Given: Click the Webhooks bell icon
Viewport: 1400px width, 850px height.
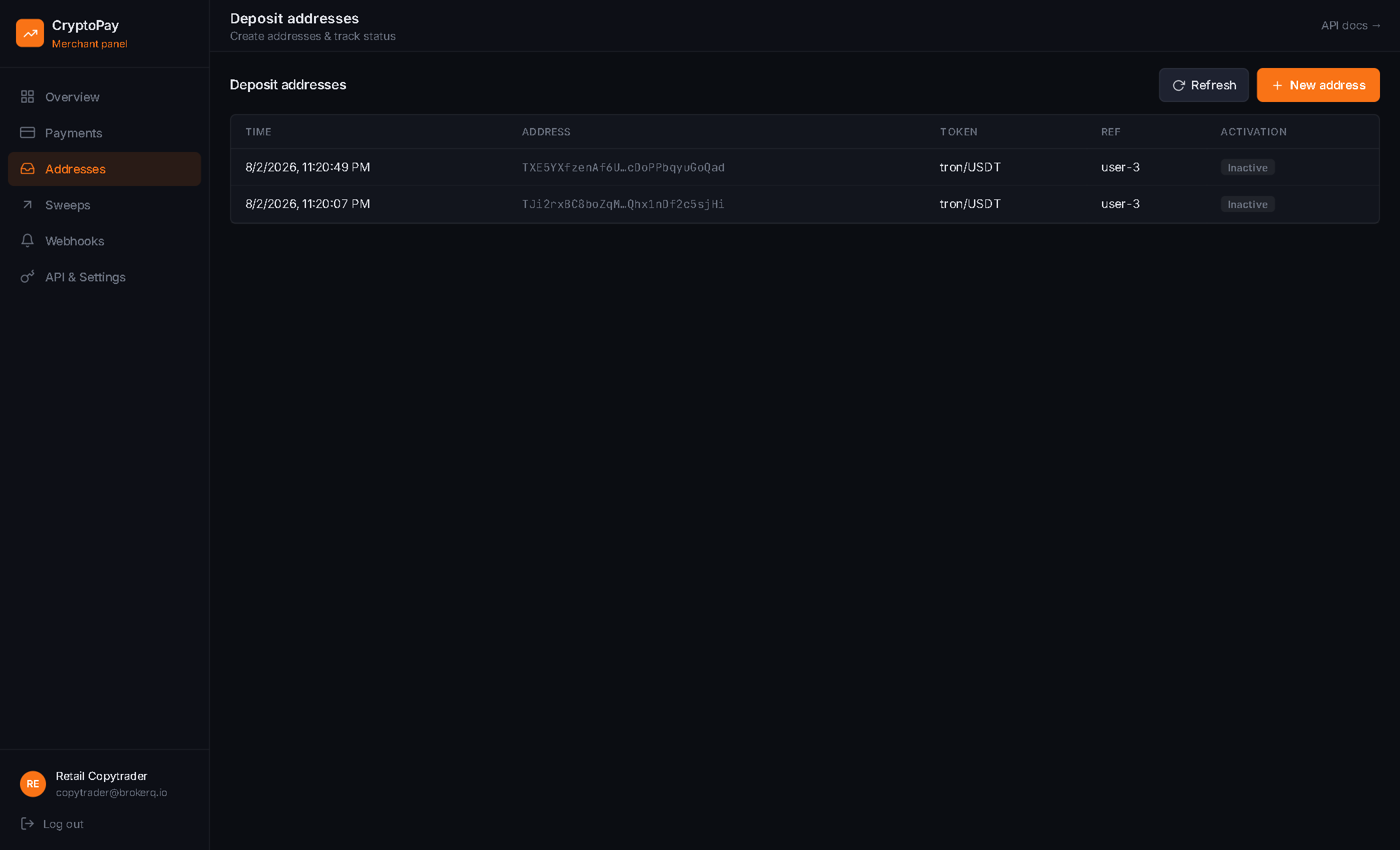Looking at the screenshot, I should point(27,241).
